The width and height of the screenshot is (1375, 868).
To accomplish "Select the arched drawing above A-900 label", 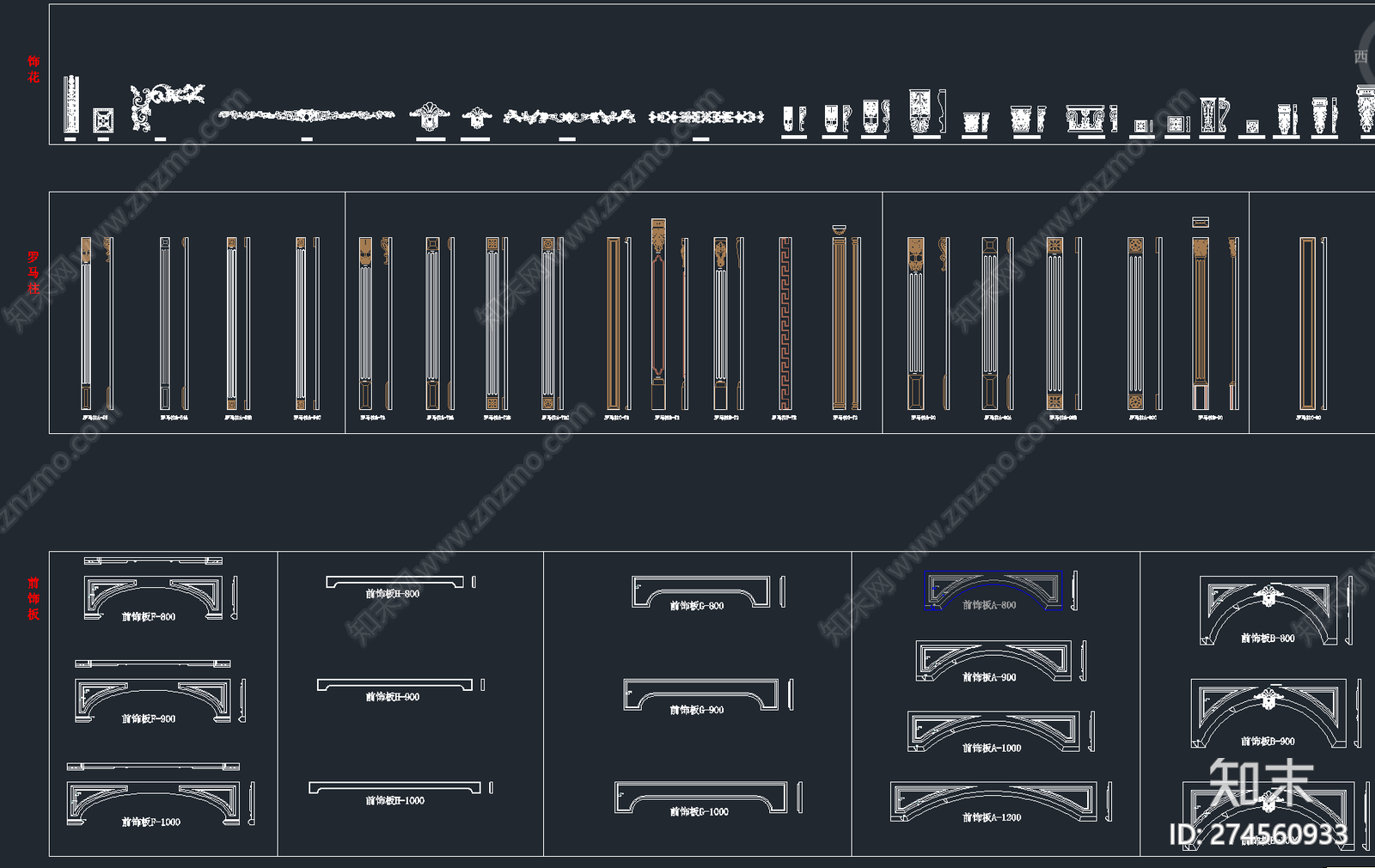I will point(993,661).
